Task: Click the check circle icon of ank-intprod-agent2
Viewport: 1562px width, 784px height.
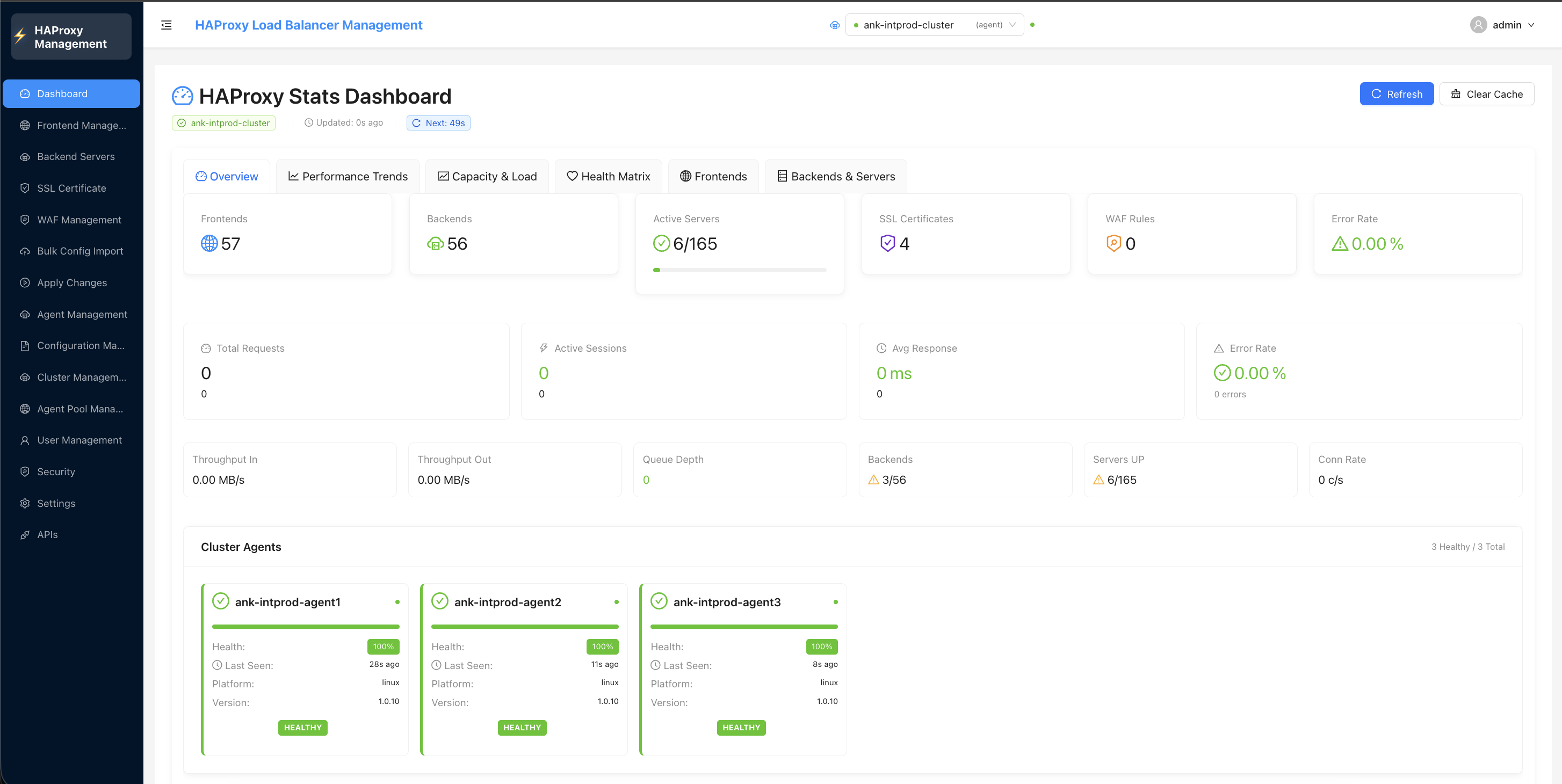Action: pyautogui.click(x=439, y=601)
